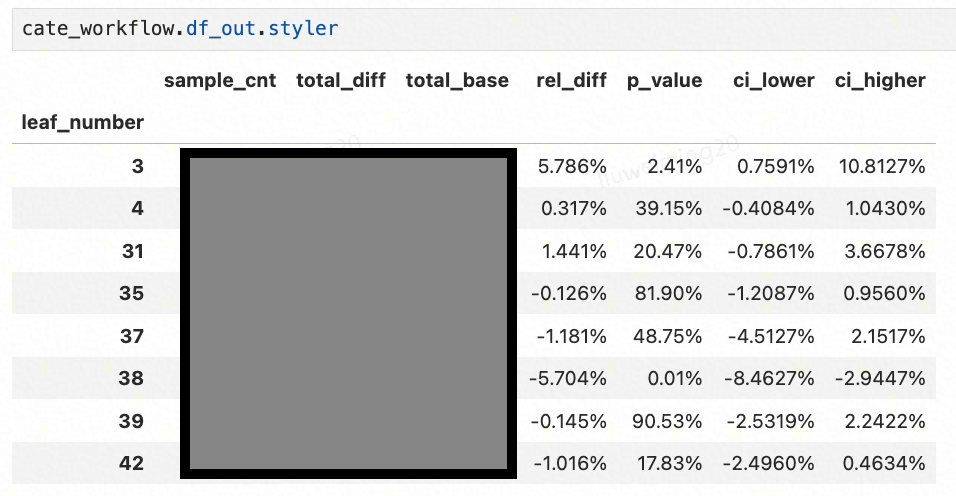
Task: Click the rel_diff column header
Action: pyautogui.click(x=571, y=81)
